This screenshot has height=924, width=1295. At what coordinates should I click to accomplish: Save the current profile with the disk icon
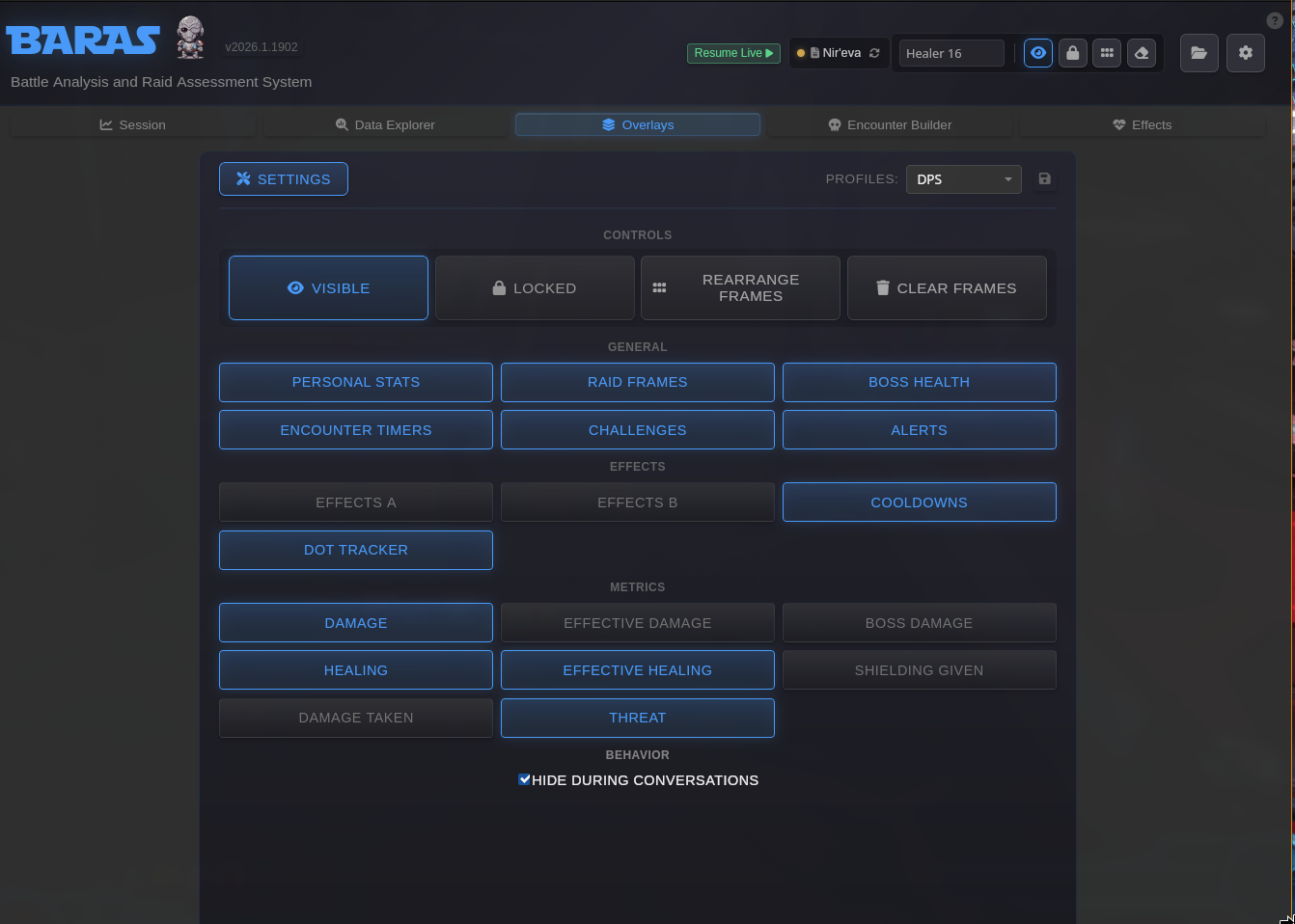pyautogui.click(x=1045, y=179)
